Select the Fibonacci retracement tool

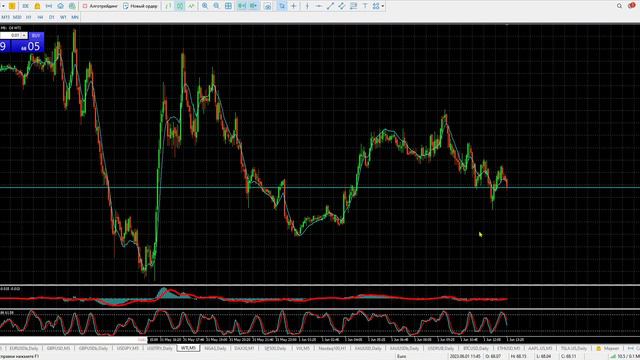point(353,6)
